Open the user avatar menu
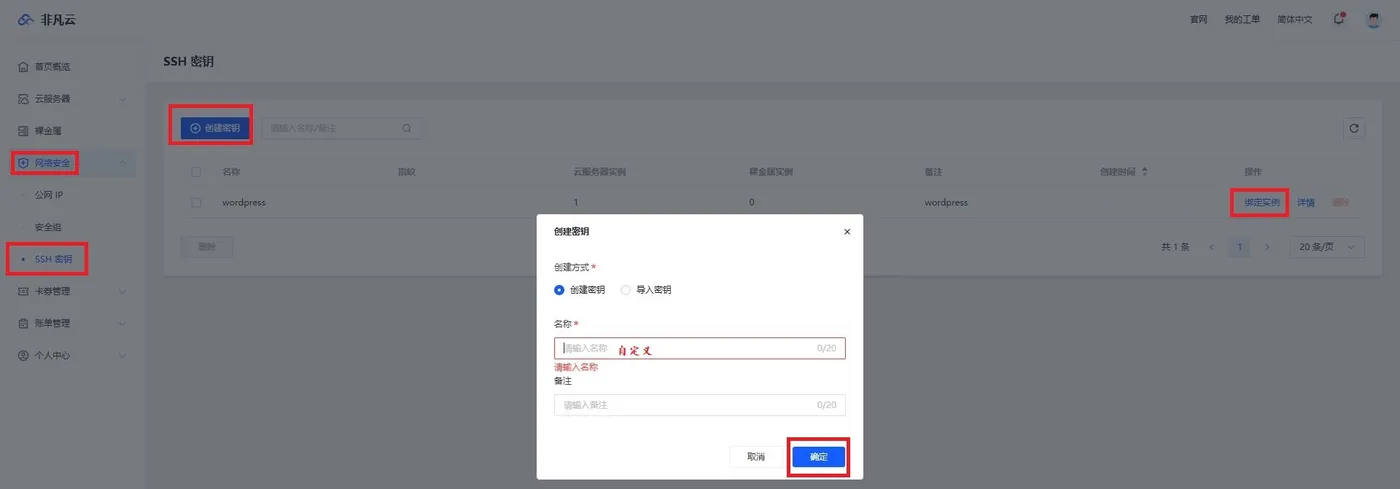This screenshot has width=1400, height=489. click(x=1373, y=19)
